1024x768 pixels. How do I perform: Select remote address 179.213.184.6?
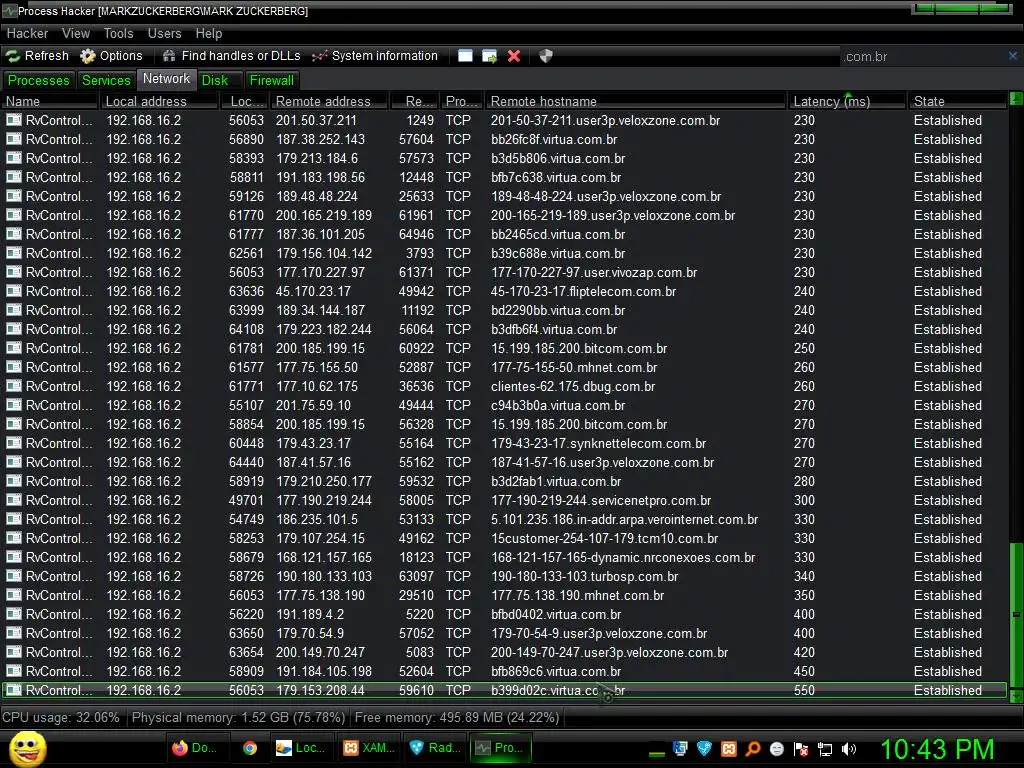317,158
